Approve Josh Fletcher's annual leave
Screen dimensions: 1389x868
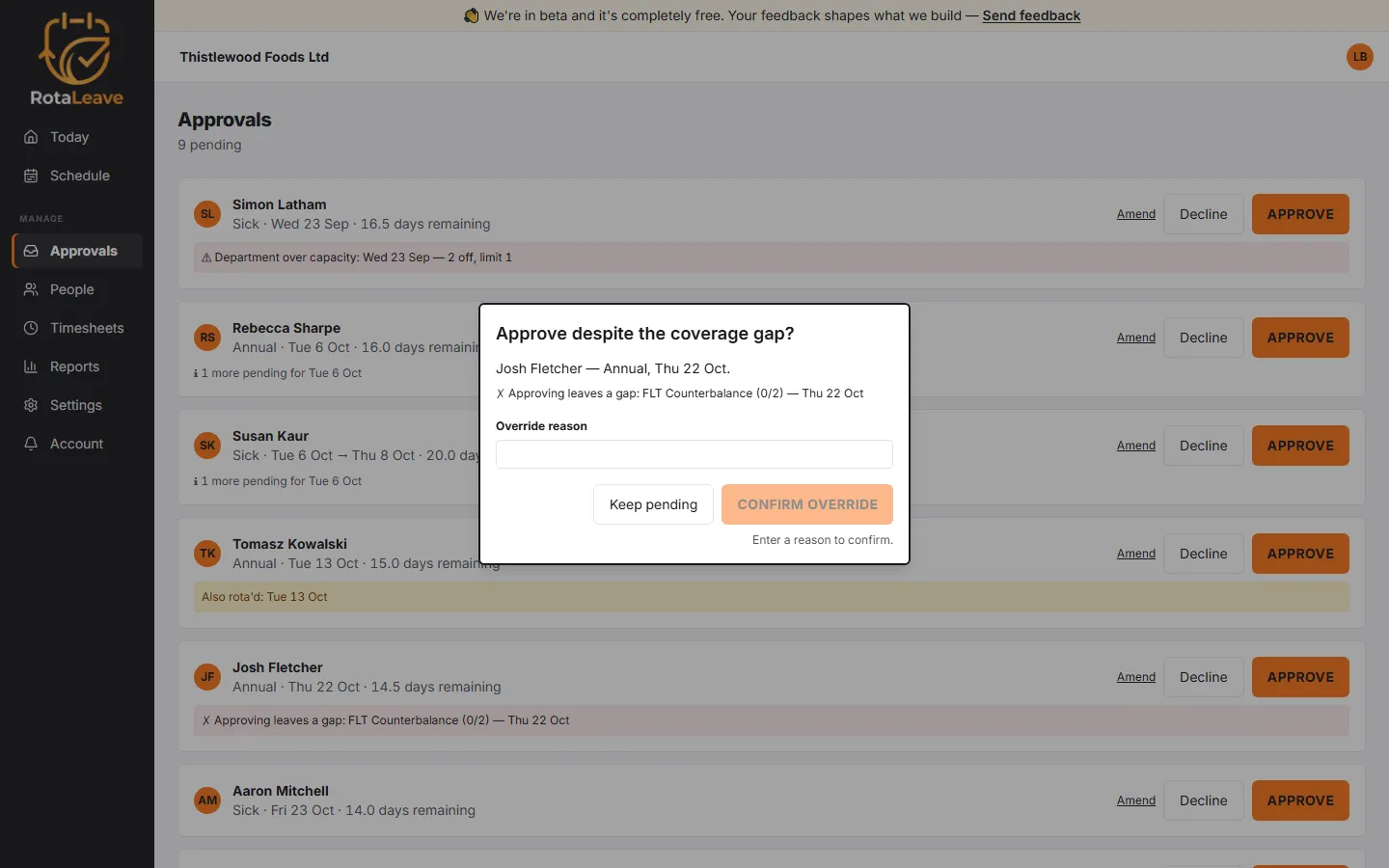[x=1300, y=677]
